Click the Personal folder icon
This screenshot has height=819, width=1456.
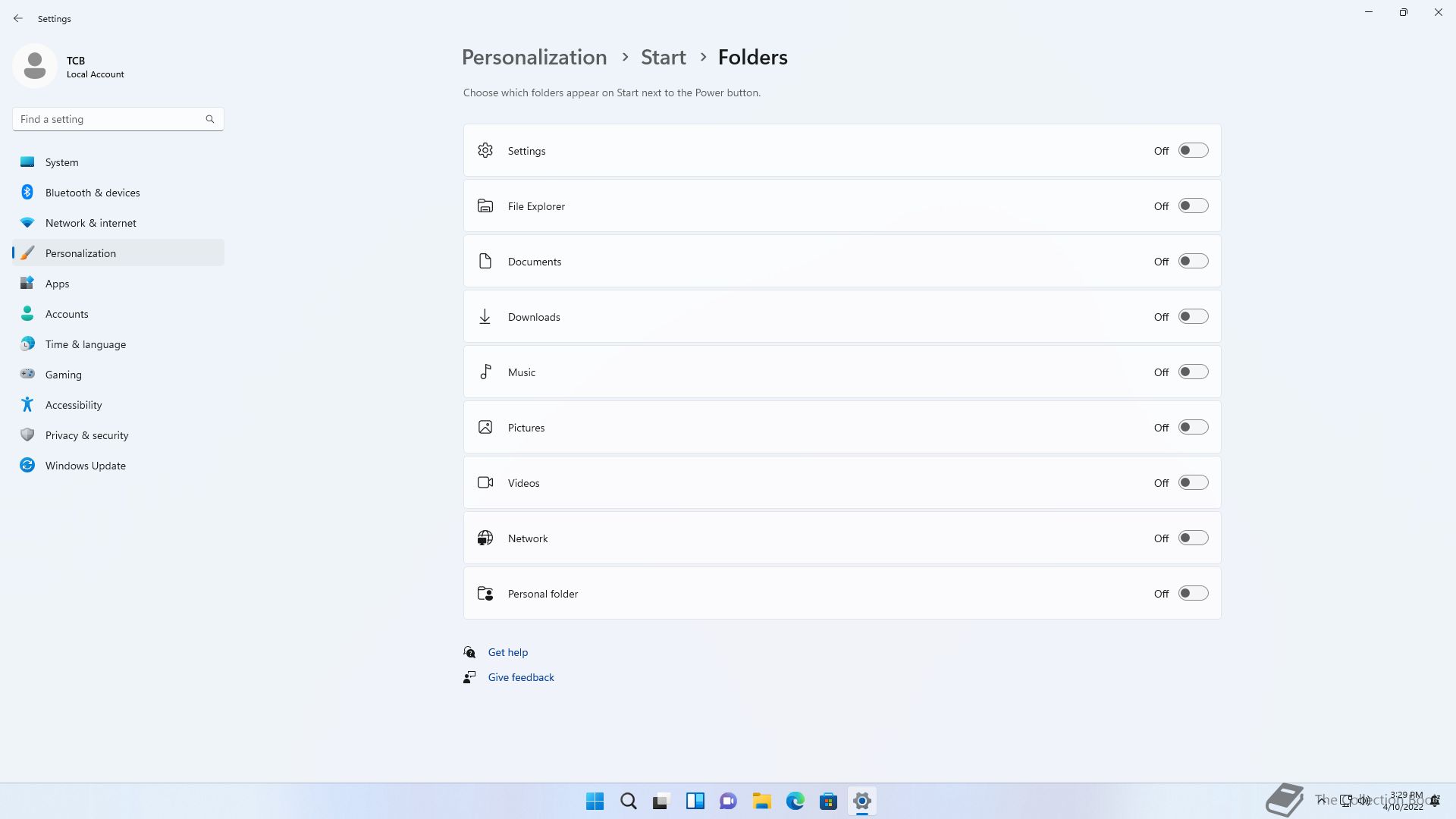(x=485, y=593)
